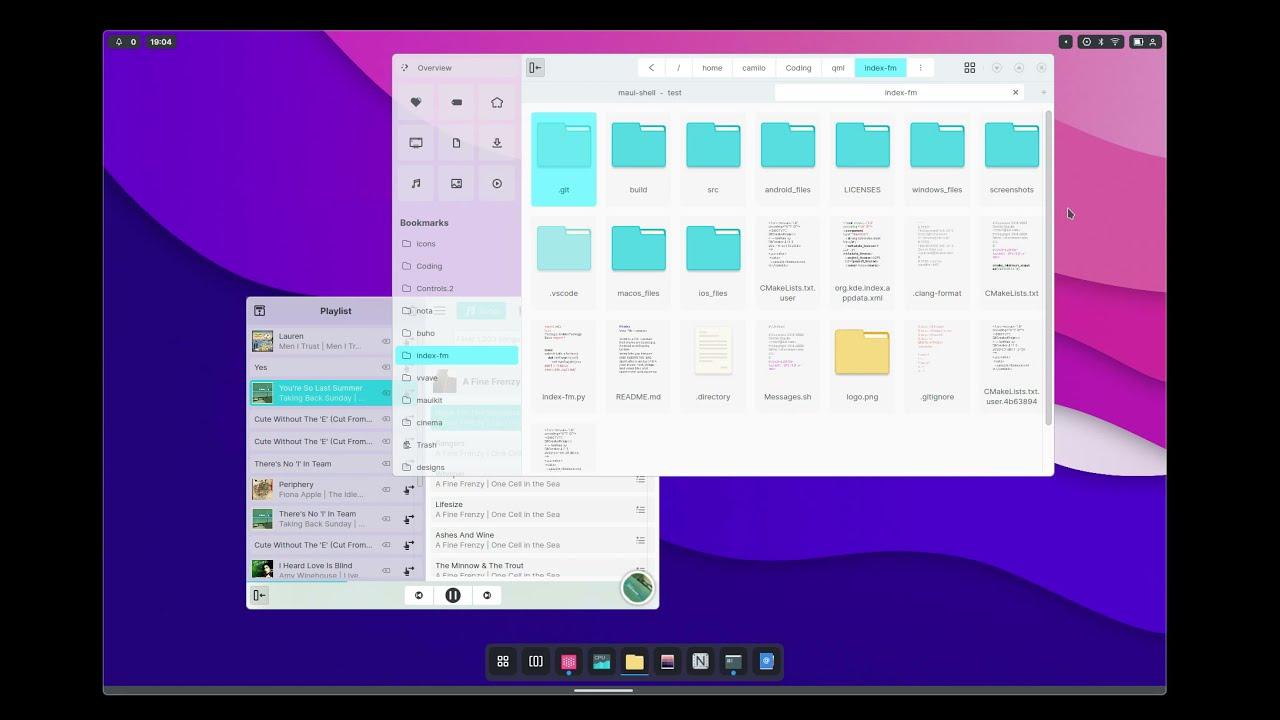Switch to maui-shell - test tab
1280x720 pixels.
pyautogui.click(x=650, y=92)
